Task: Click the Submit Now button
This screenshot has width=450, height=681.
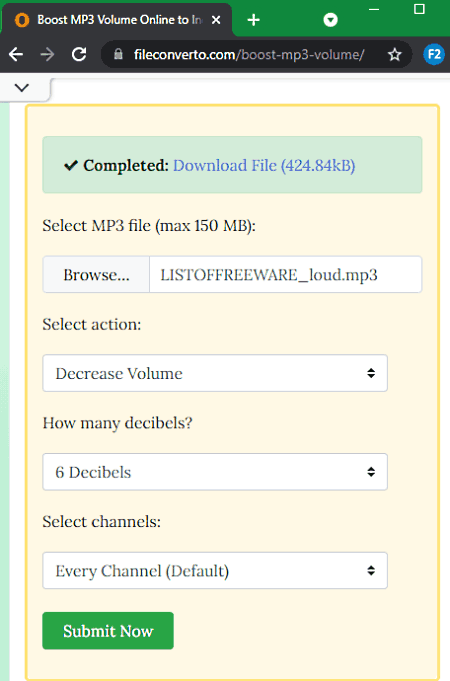Action: (x=108, y=631)
